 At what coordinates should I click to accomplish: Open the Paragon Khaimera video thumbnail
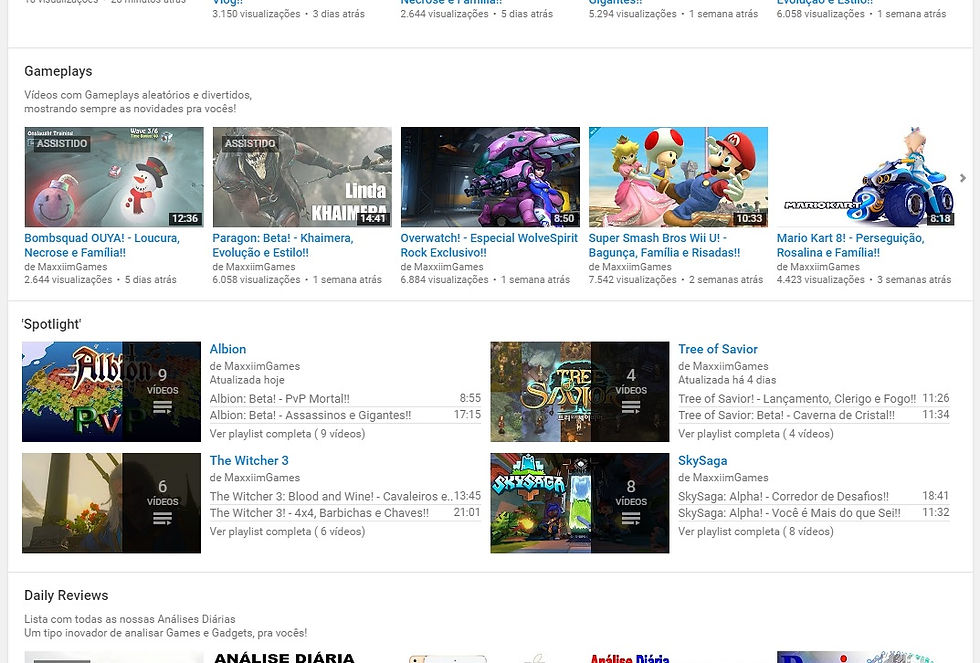point(302,177)
